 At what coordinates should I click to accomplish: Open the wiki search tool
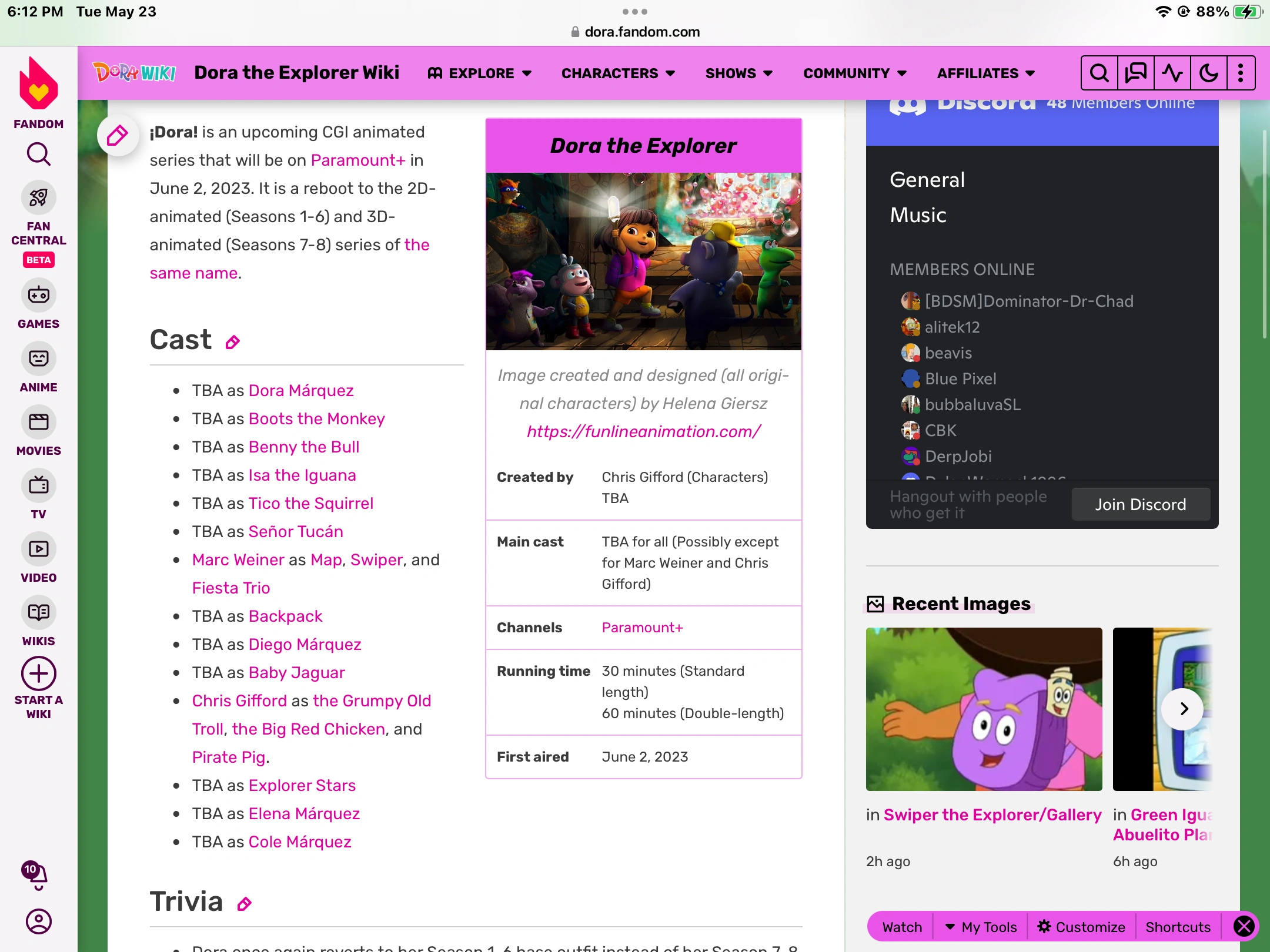point(1099,72)
